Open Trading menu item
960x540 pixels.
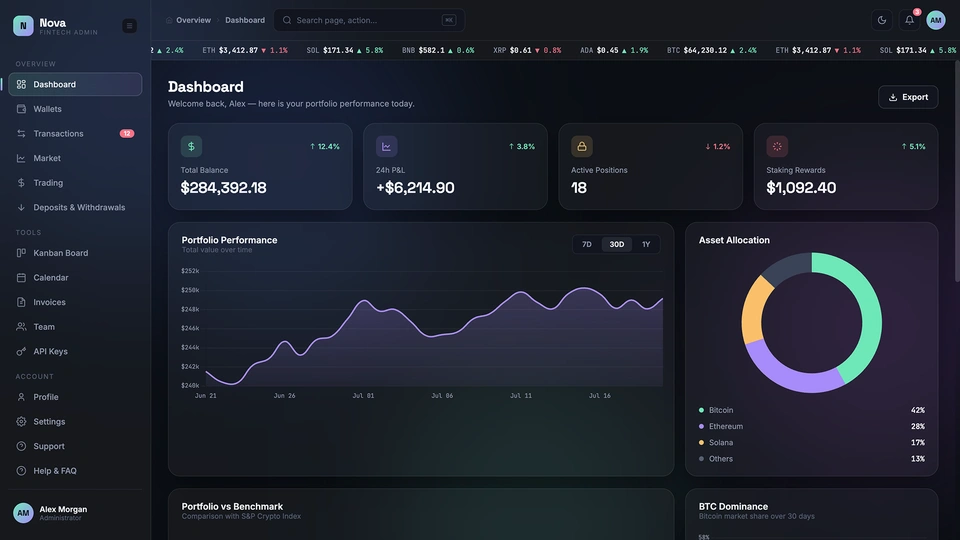point(75,182)
